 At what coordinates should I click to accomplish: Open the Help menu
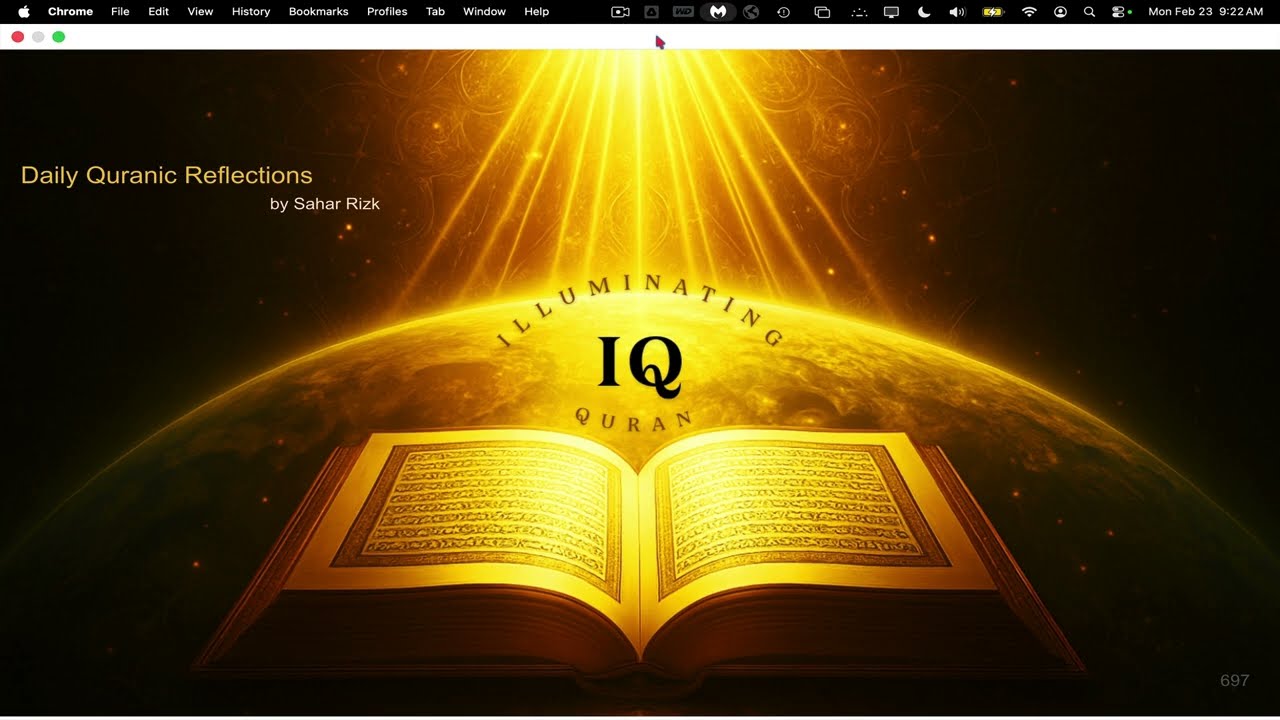537,12
